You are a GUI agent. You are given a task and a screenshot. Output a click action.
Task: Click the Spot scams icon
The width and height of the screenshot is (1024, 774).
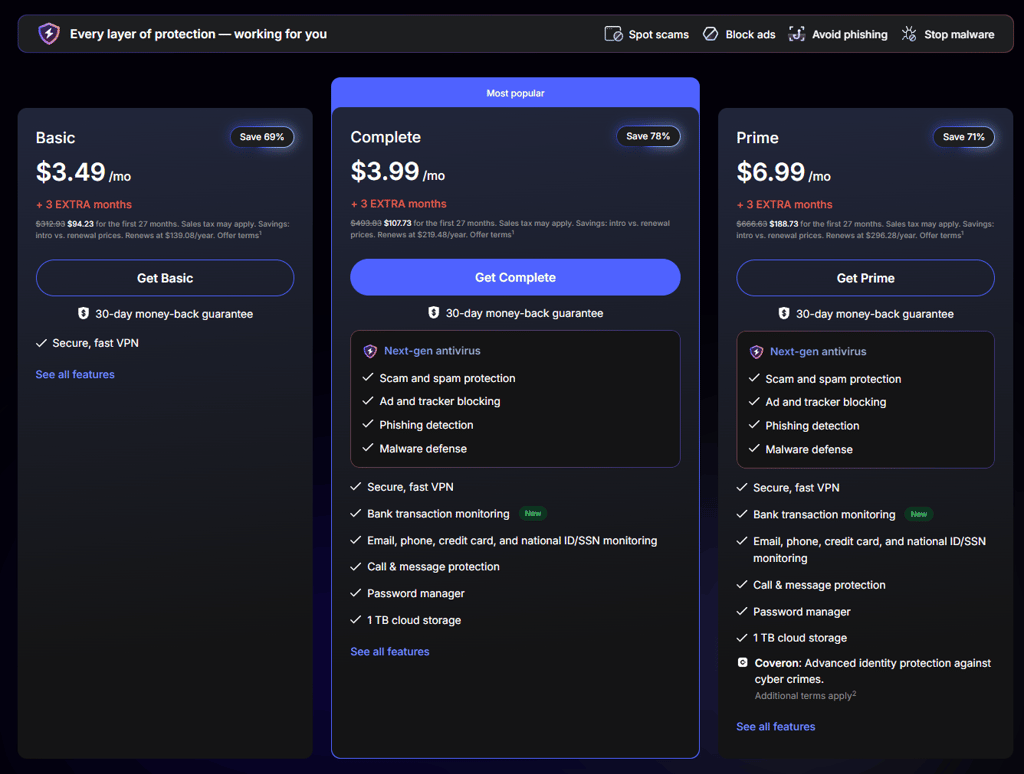click(613, 34)
